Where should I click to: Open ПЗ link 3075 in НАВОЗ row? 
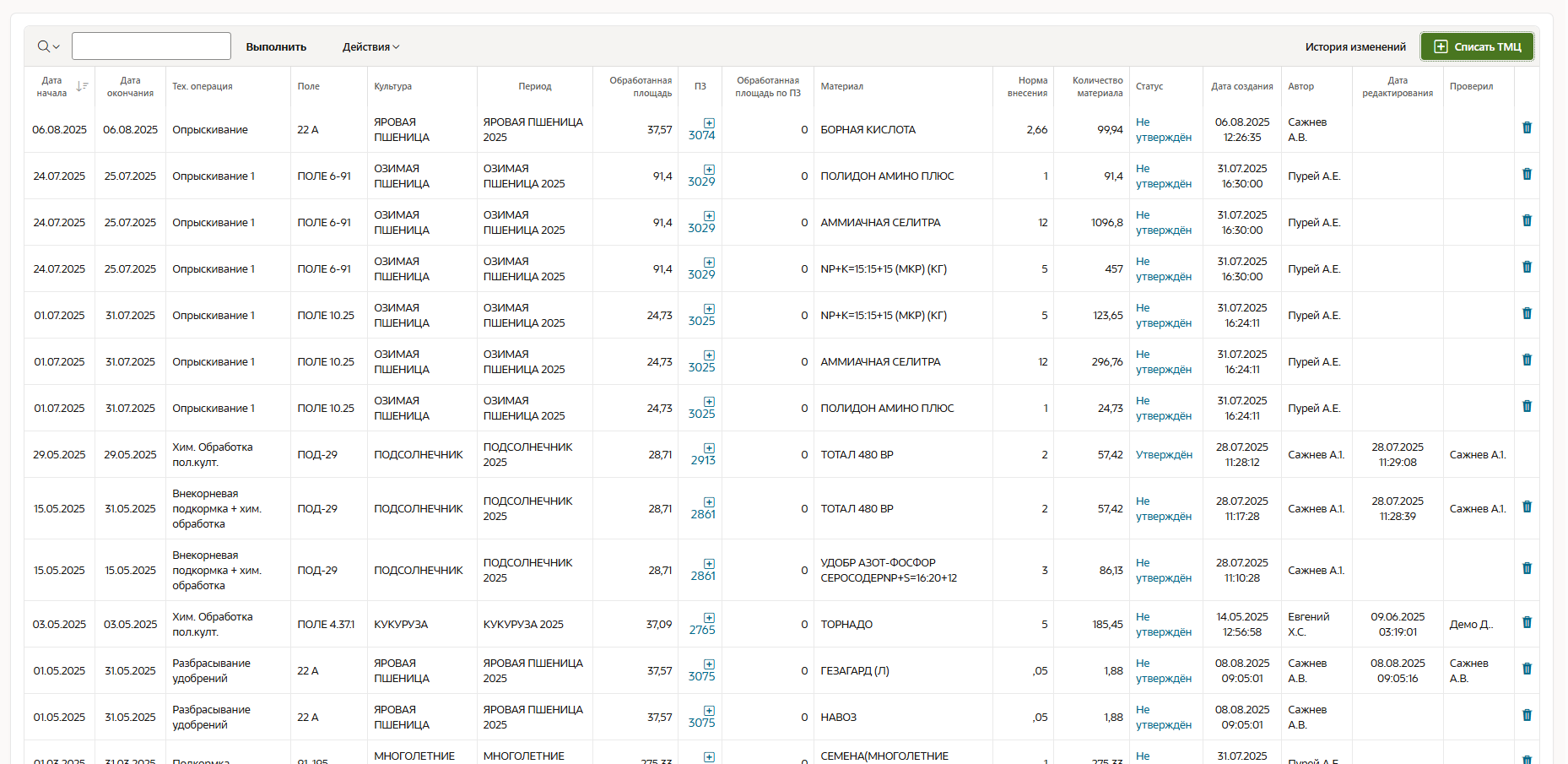(701, 723)
